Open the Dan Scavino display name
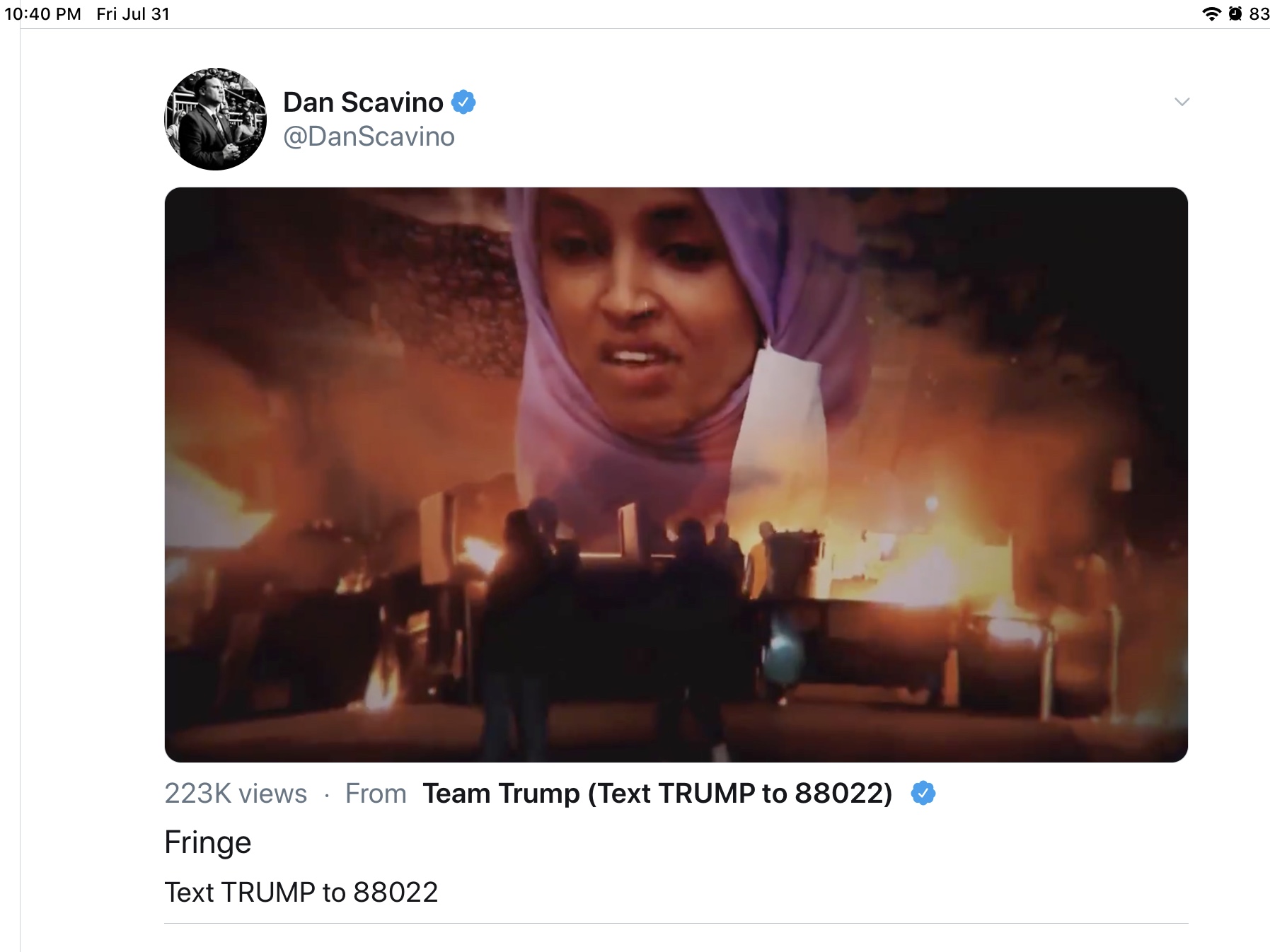The image size is (1270, 952). 363,103
